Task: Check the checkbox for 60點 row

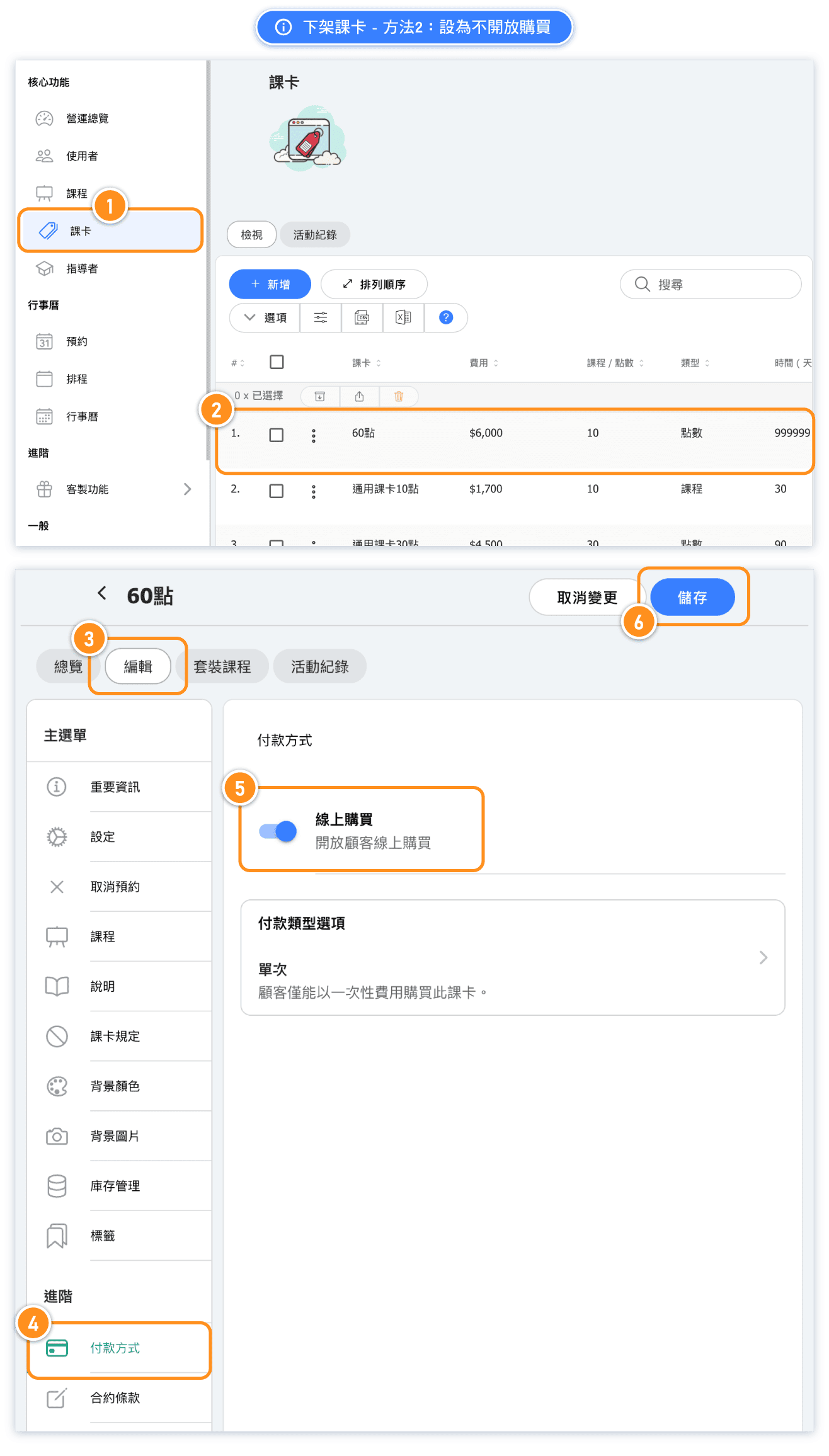Action: point(277,435)
